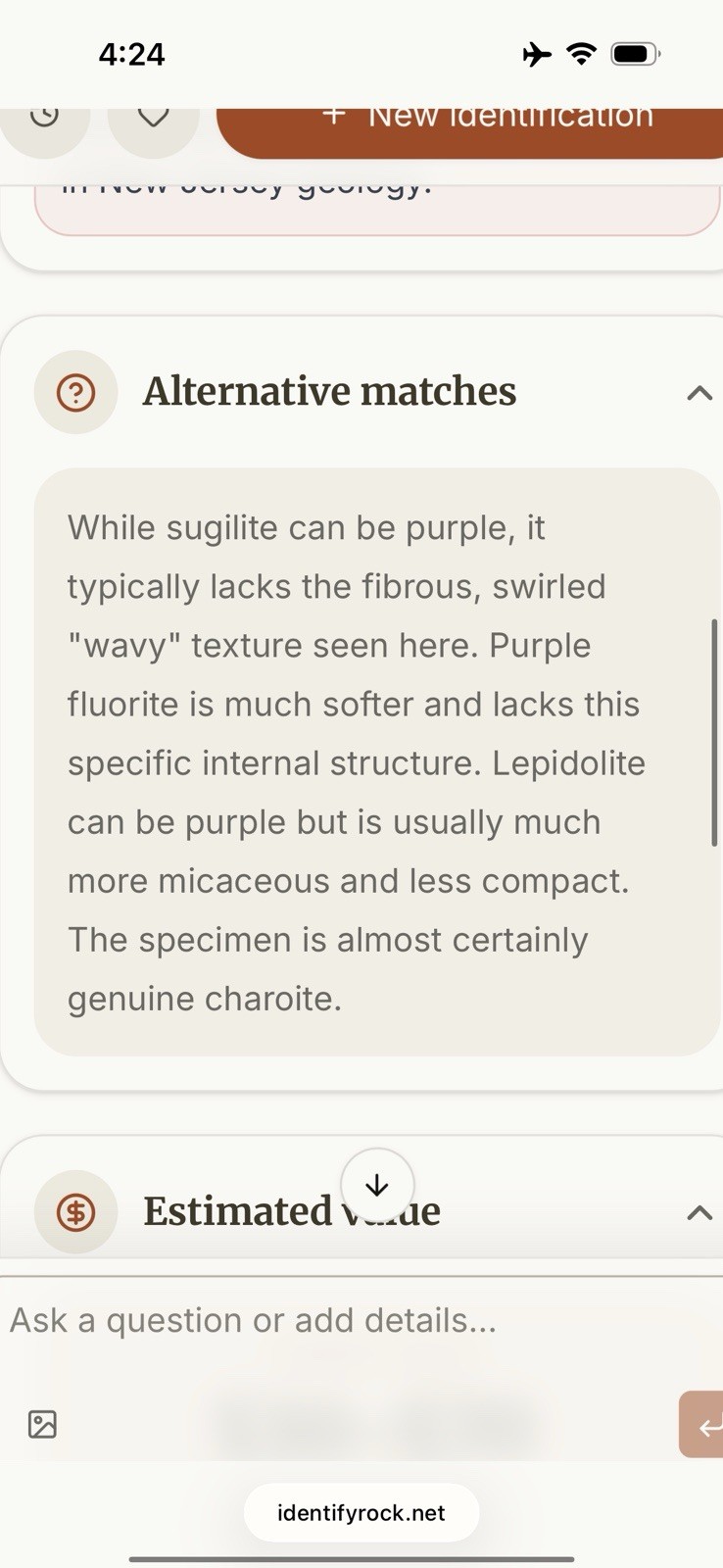Viewport: 723px width, 1568px height.
Task: Click the circular scroll-to-bottom arrow button
Action: pyautogui.click(x=377, y=1185)
